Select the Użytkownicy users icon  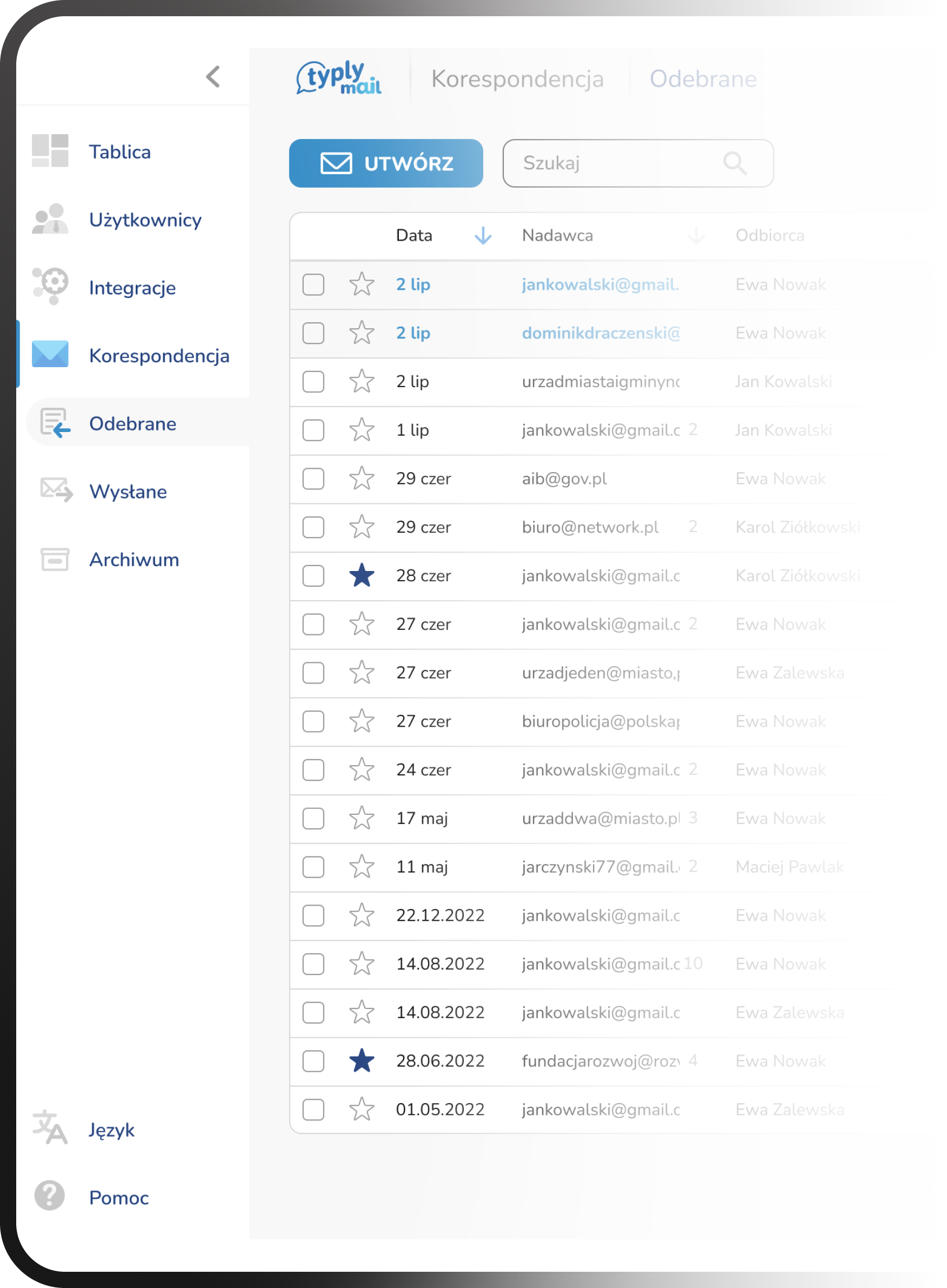pyautogui.click(x=50, y=219)
